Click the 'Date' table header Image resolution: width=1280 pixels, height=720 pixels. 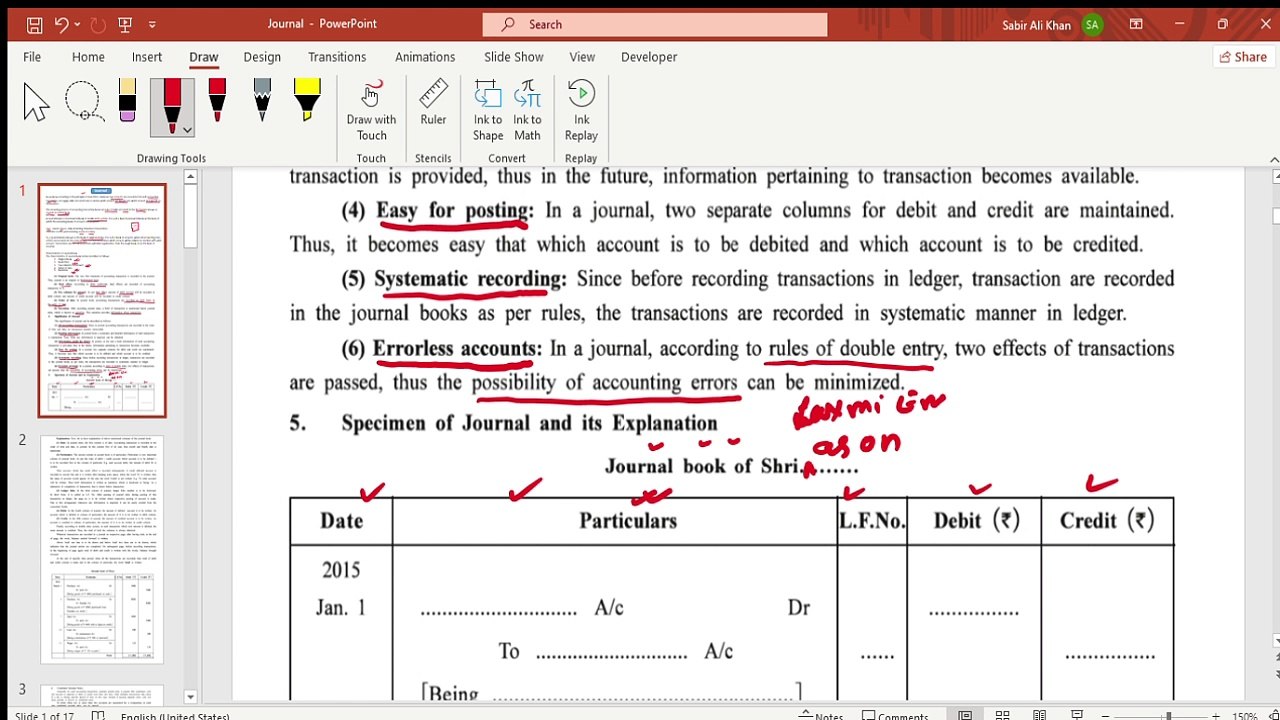pos(341,520)
